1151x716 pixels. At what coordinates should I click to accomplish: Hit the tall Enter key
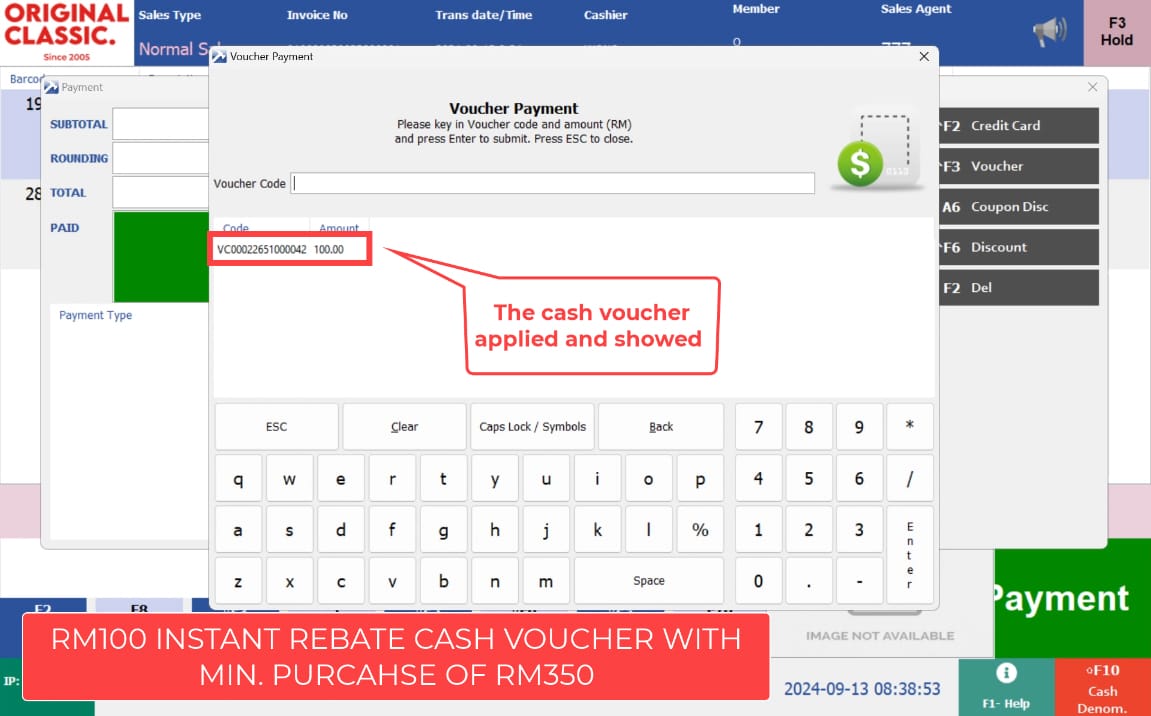[x=909, y=555]
